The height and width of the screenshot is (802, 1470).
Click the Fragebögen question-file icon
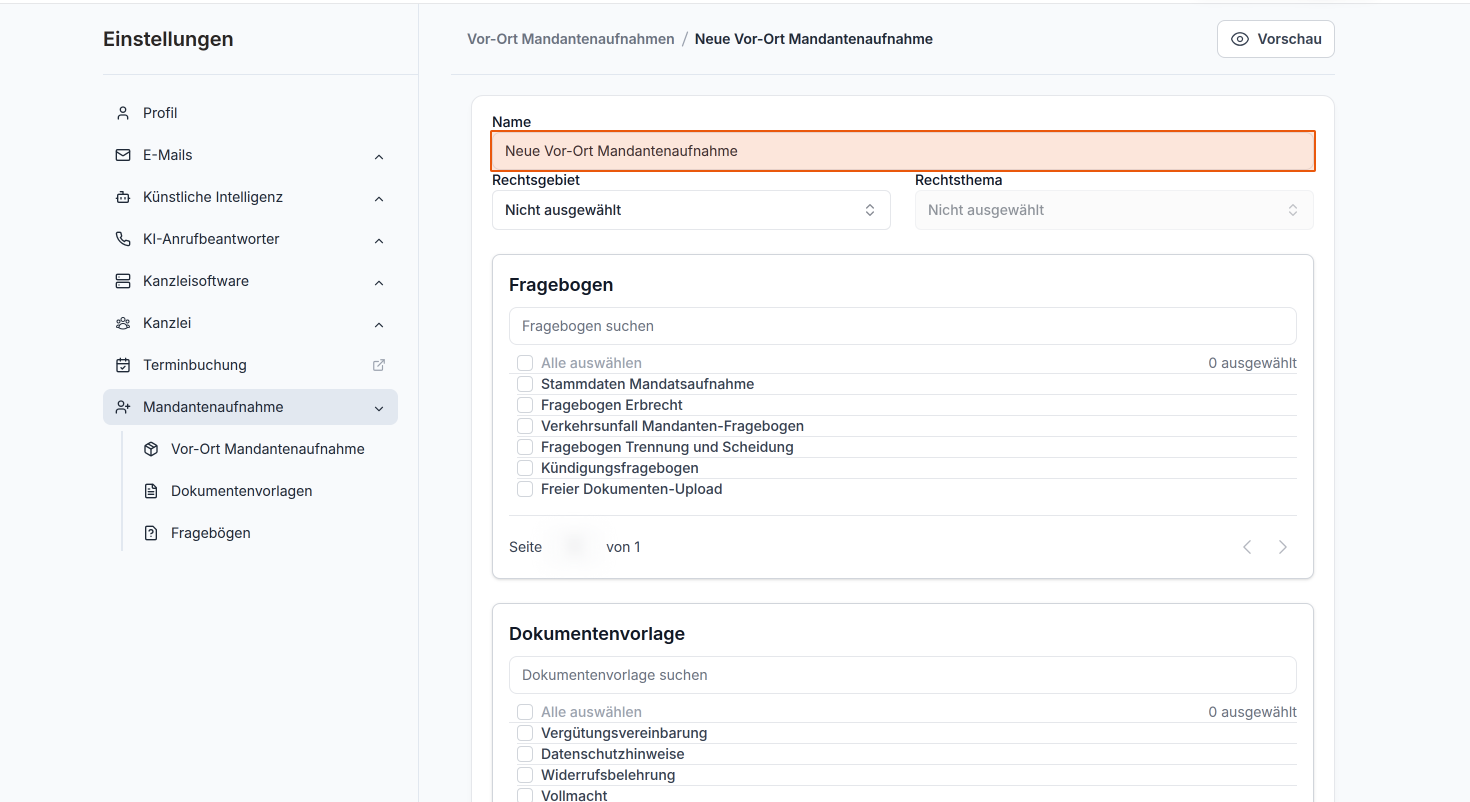[x=151, y=533]
